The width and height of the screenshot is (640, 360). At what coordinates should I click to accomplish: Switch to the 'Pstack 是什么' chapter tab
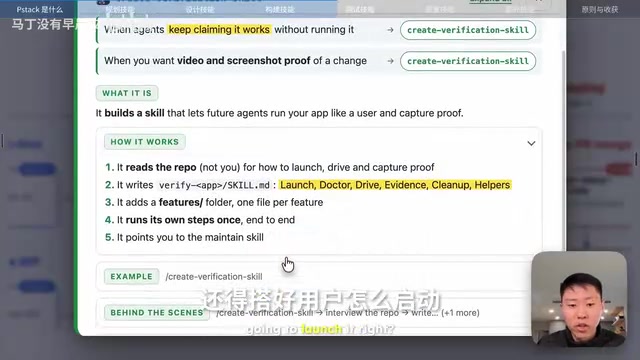click(x=40, y=9)
